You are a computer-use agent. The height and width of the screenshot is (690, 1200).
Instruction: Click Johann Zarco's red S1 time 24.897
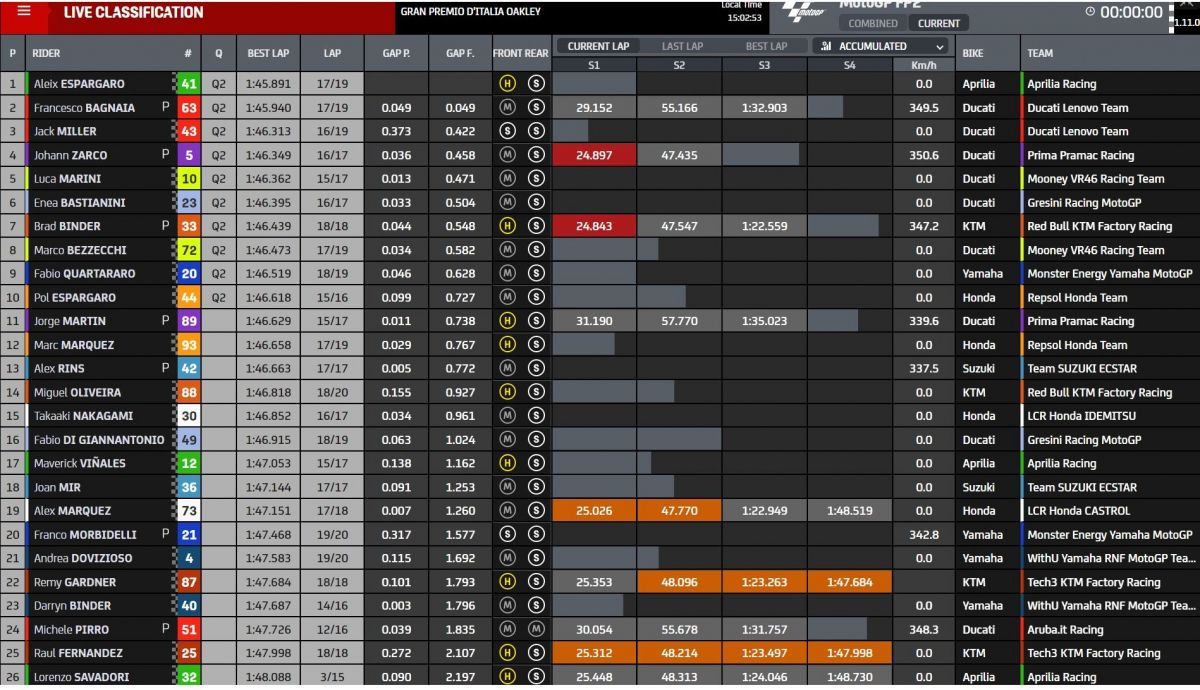[594, 155]
